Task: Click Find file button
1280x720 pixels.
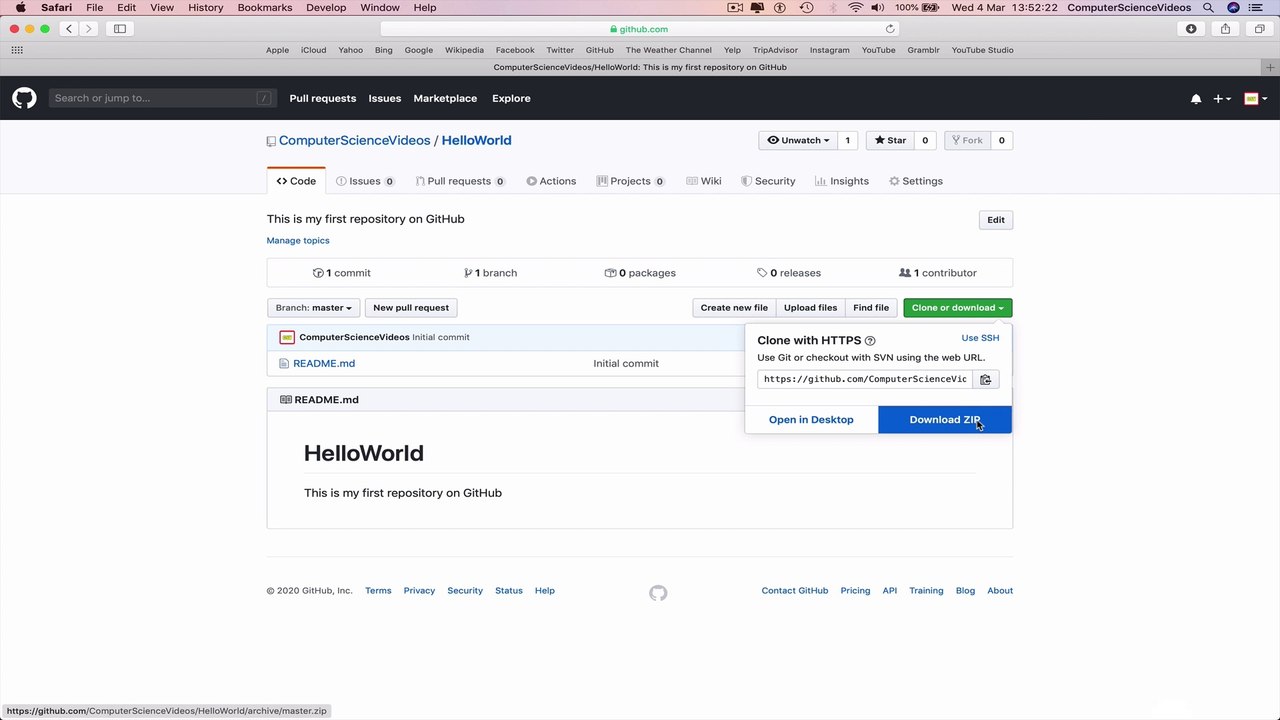Action: pos(871,308)
